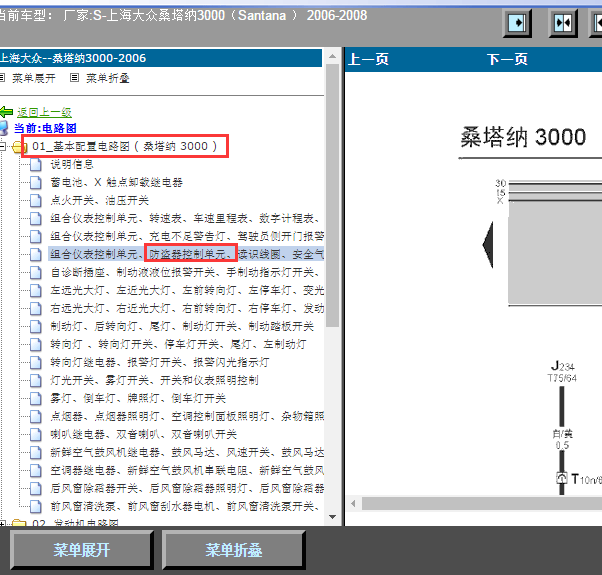Click bottom 菜单展开 button
The height and width of the screenshot is (575, 602).
point(82,550)
